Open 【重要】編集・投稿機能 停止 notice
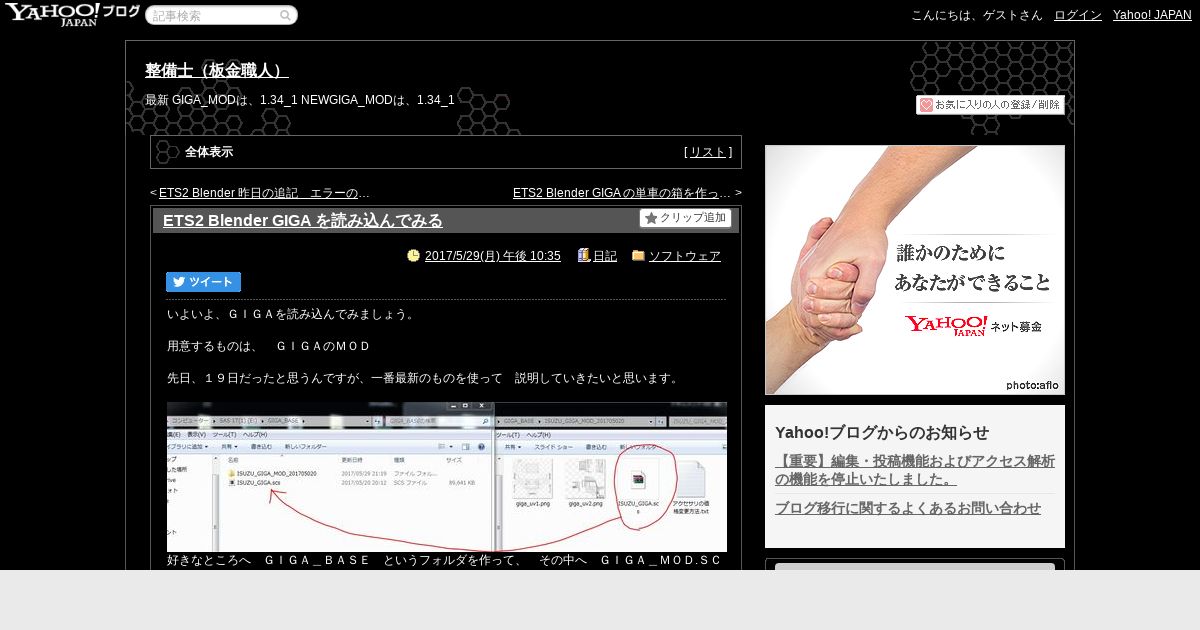This screenshot has height=630, width=1200. (915, 470)
